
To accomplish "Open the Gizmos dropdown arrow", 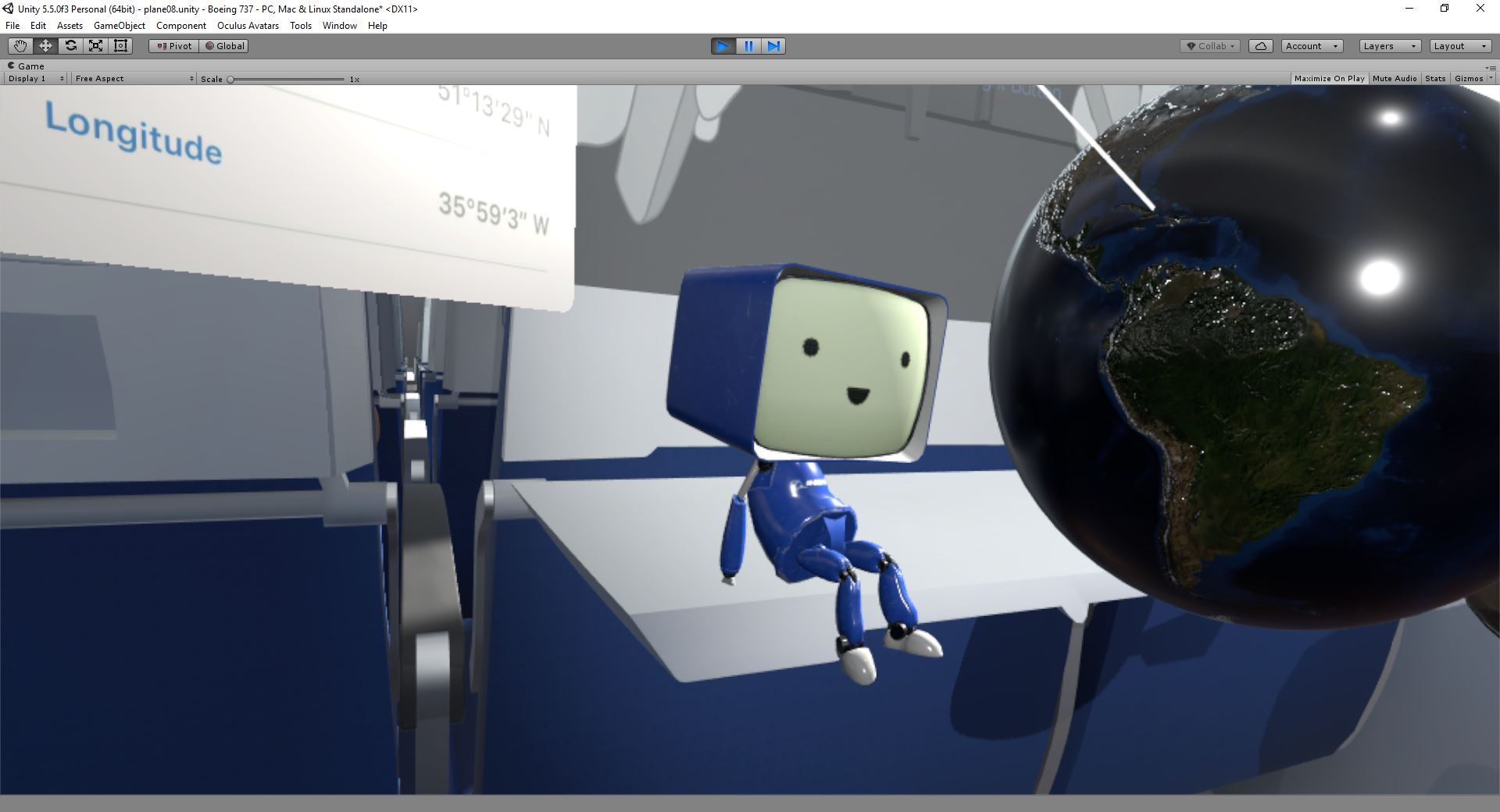I will [1491, 79].
